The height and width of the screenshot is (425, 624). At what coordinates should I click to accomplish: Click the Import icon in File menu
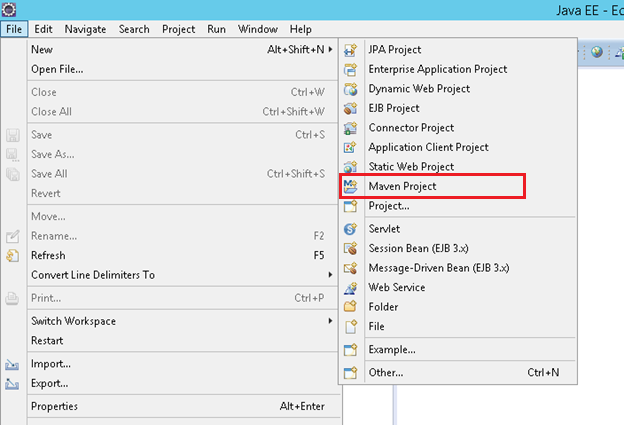click(x=13, y=364)
